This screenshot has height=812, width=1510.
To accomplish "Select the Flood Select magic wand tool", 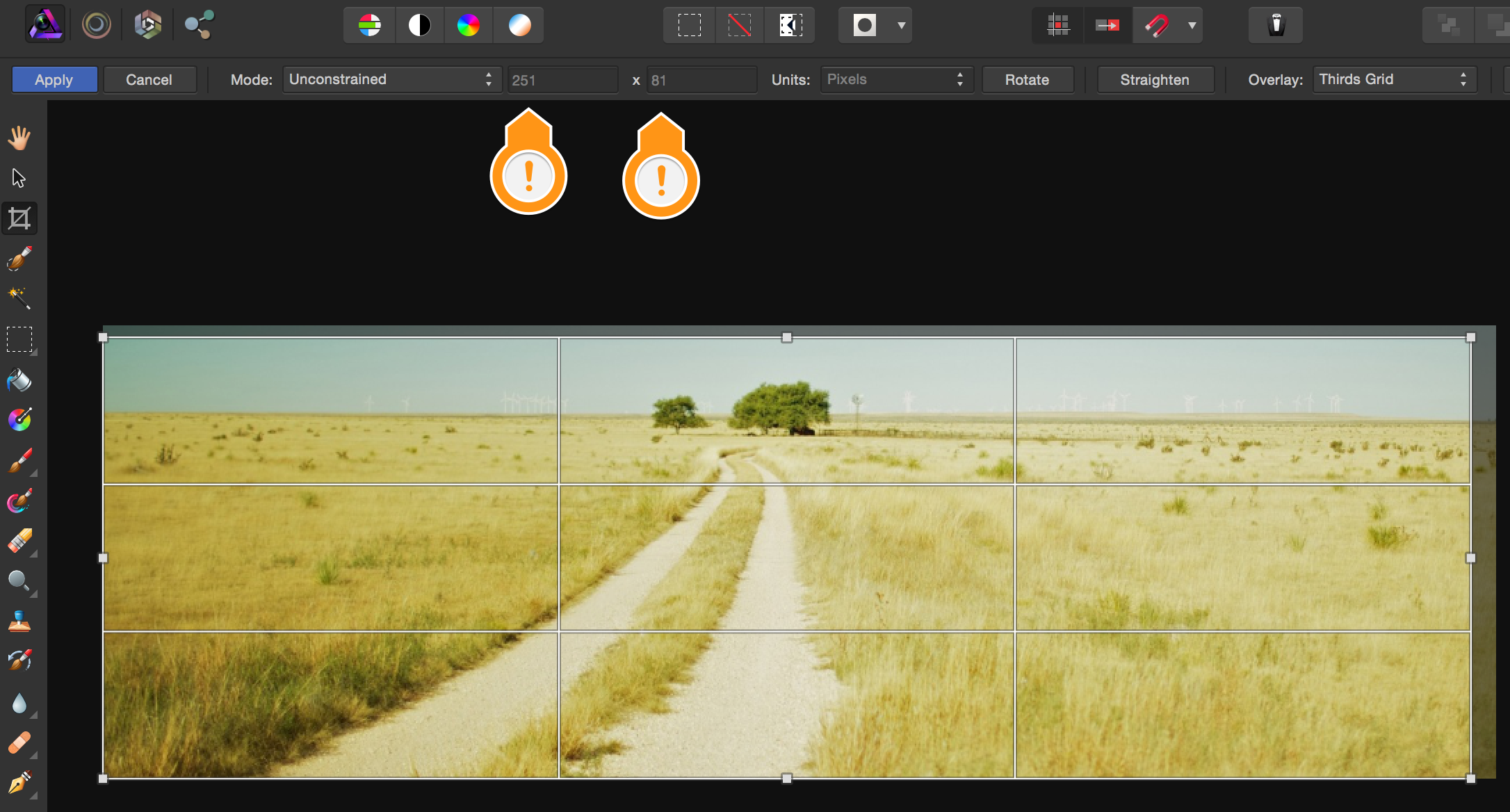I will [19, 299].
